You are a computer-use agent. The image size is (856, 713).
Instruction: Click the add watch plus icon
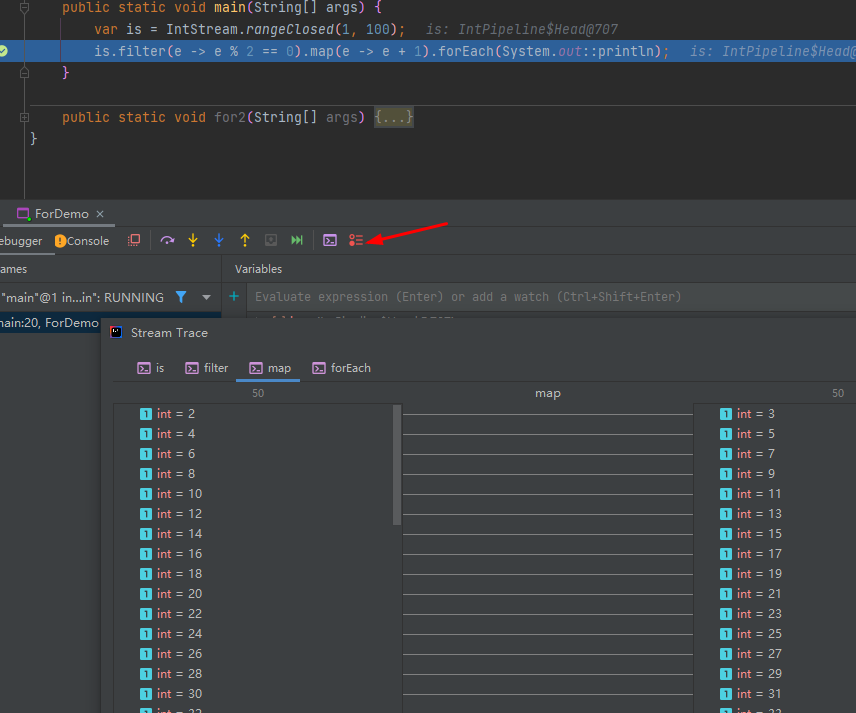pos(234,296)
